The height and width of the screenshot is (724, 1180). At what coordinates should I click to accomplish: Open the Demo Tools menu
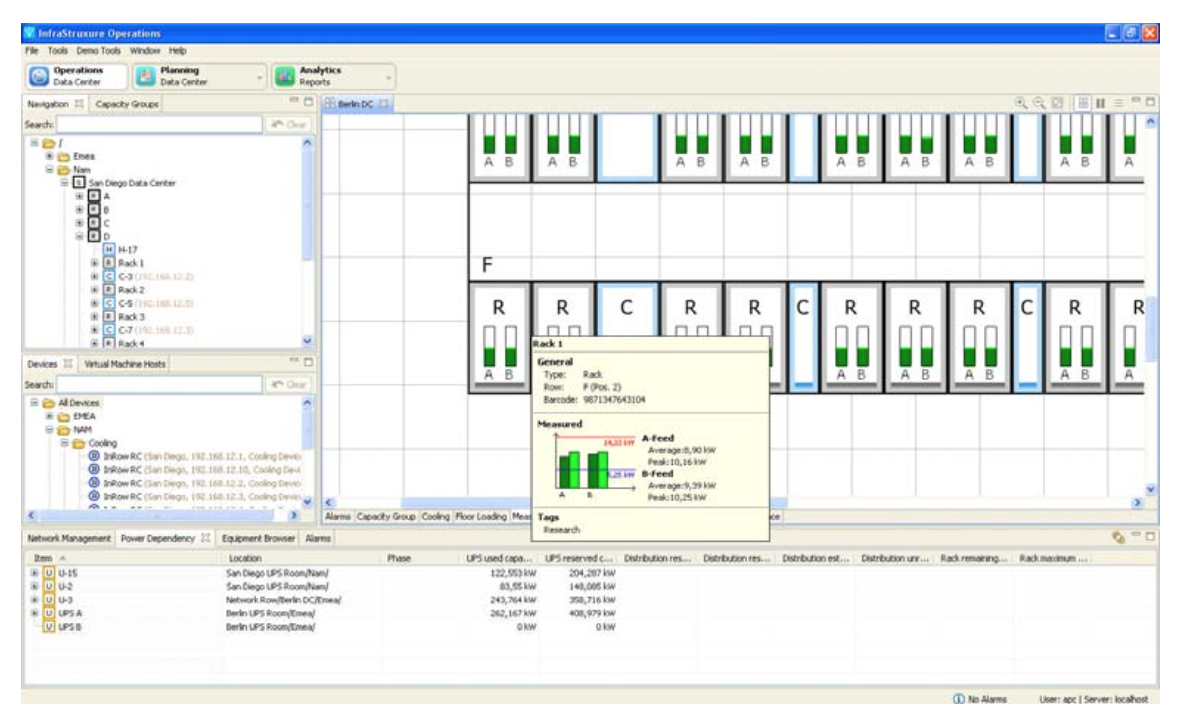point(98,50)
